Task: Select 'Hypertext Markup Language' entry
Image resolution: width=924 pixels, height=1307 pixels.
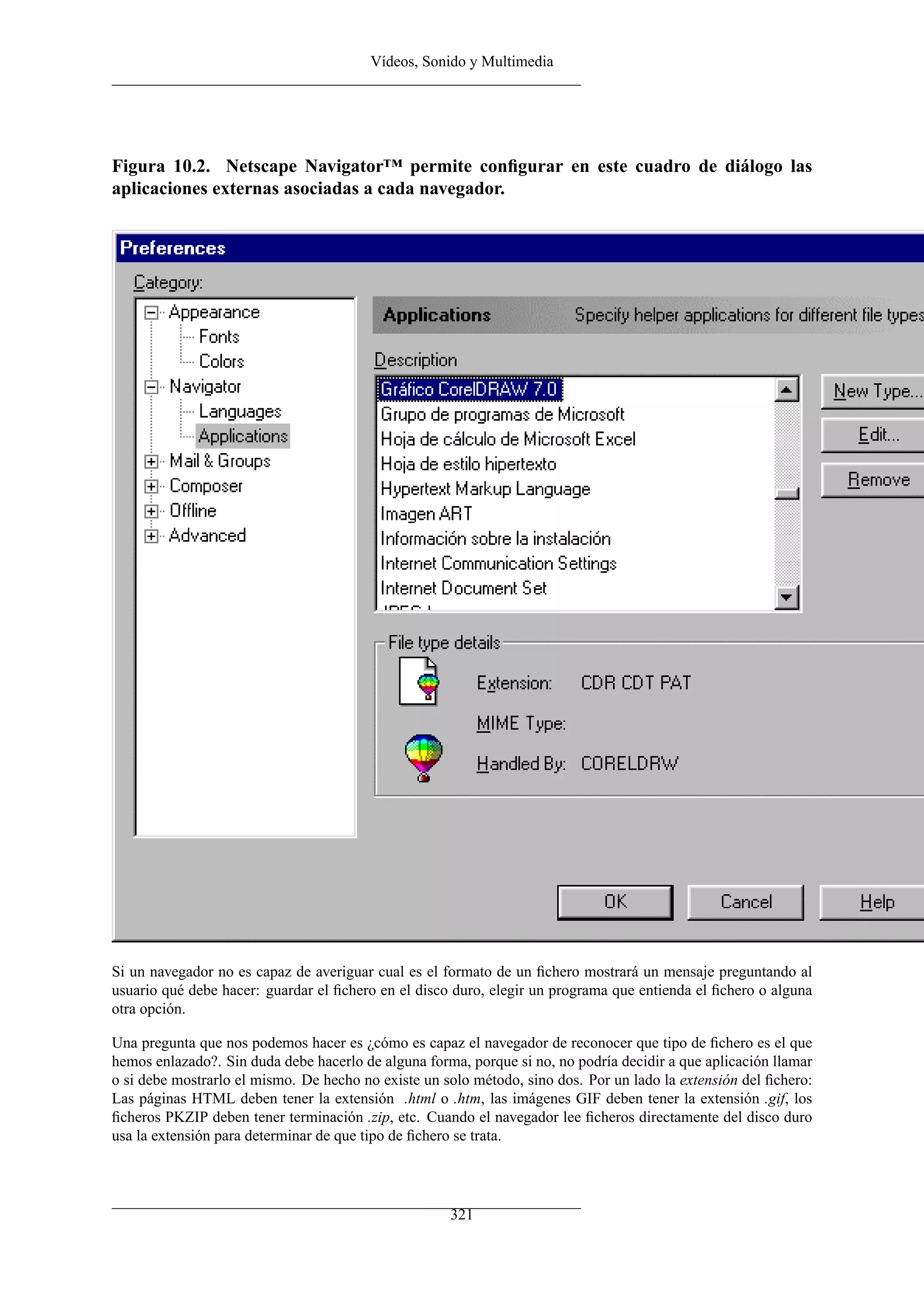Action: click(485, 489)
